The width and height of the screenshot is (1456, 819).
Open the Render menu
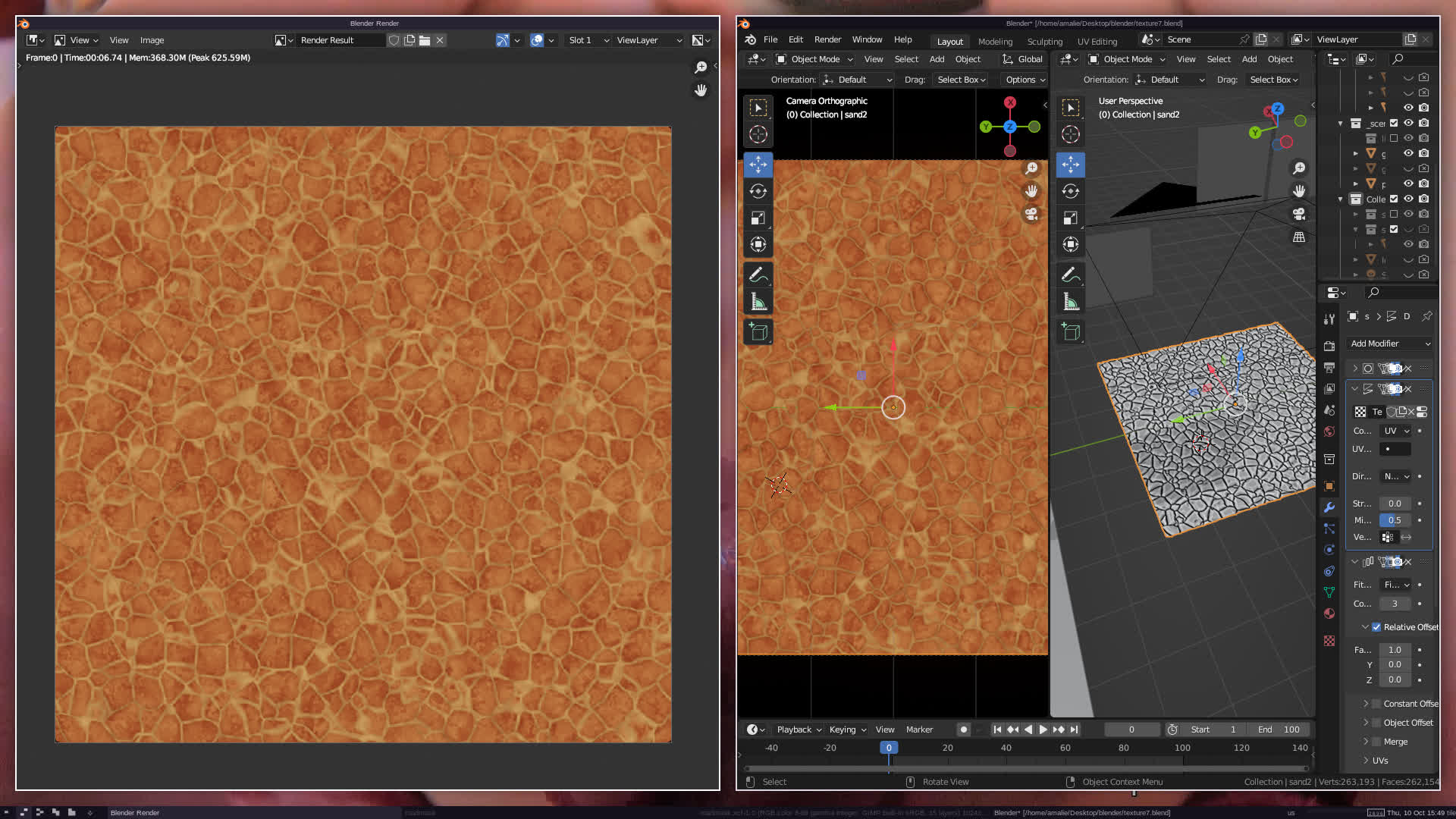pyautogui.click(x=827, y=39)
